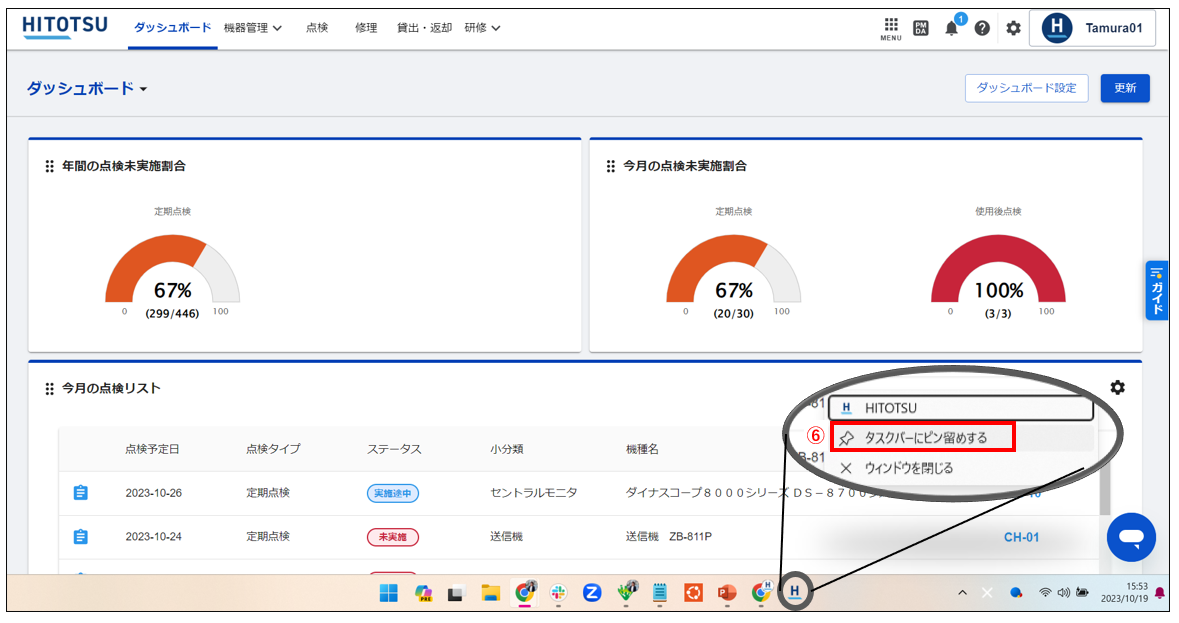Click the 機種名 column header
Screen dimensions: 1179x623
pos(642,449)
